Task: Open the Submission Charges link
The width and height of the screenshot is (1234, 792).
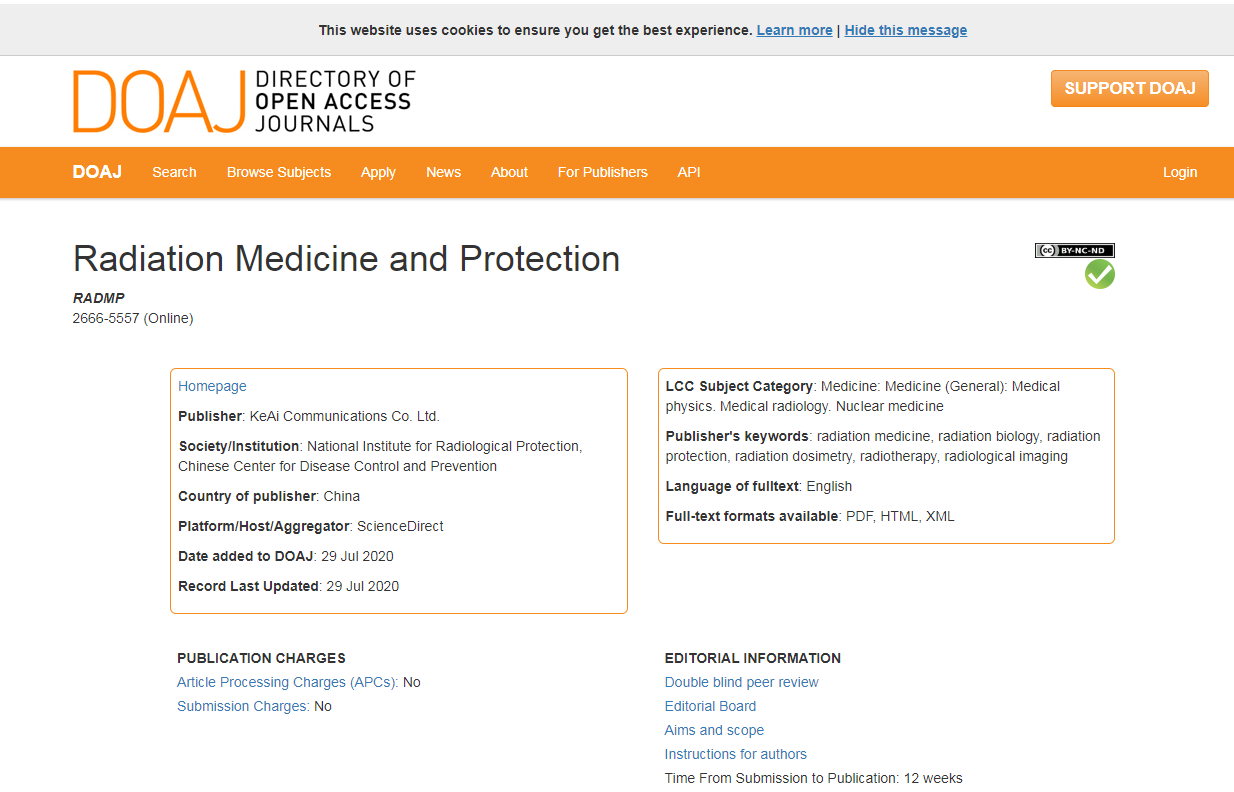Action: (x=243, y=706)
